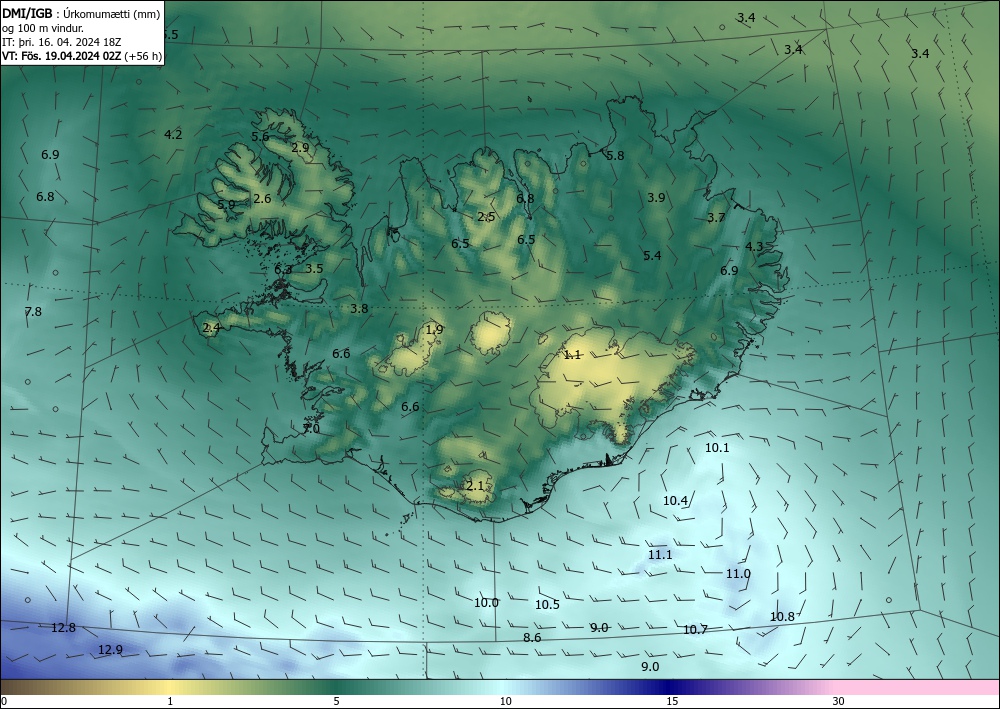Click the 3.5 value on the map

314,268
